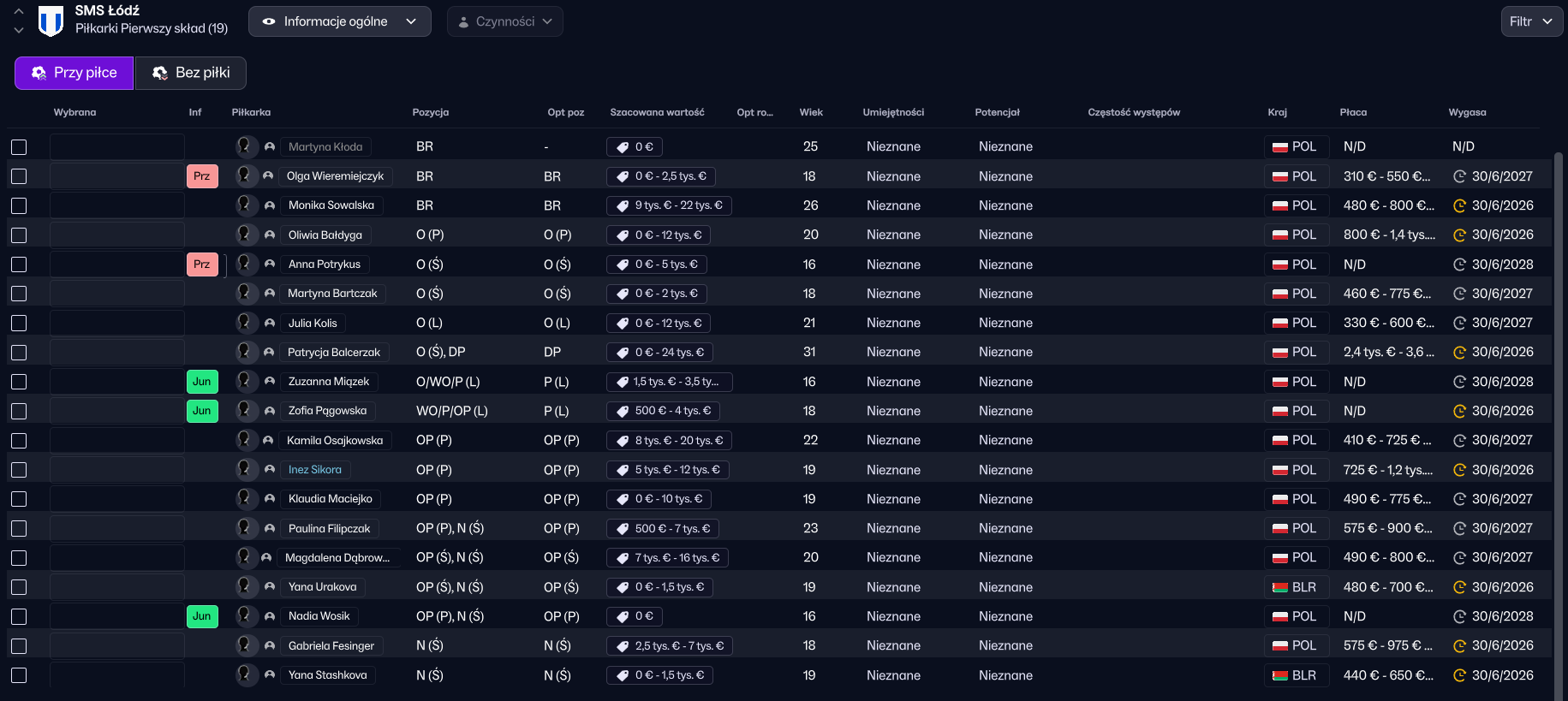This screenshot has height=701, width=1568.
Task: Click the Belarus flag for Yana Urakova
Action: (1280, 588)
